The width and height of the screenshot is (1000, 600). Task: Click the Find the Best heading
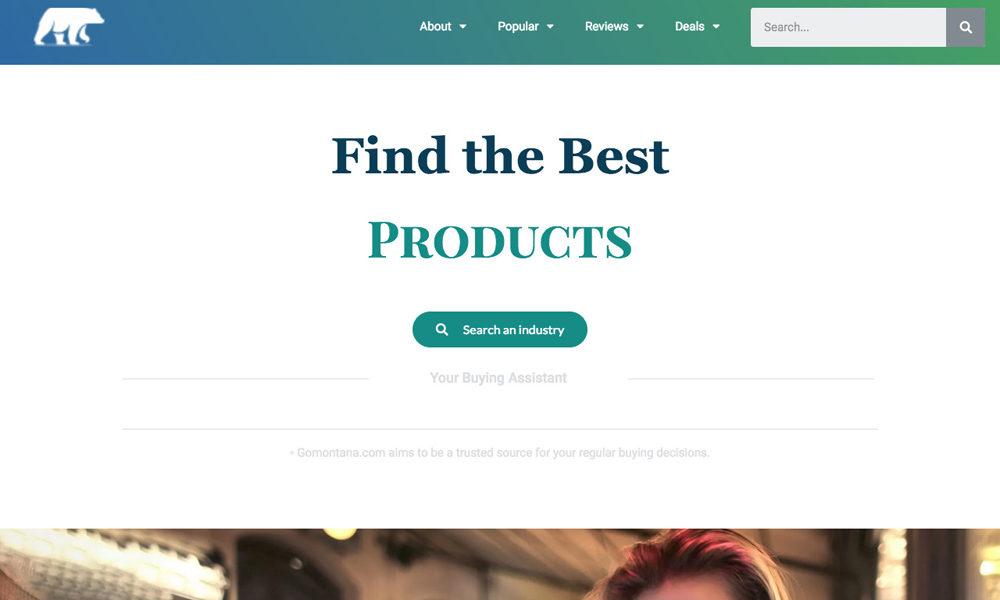(500, 156)
